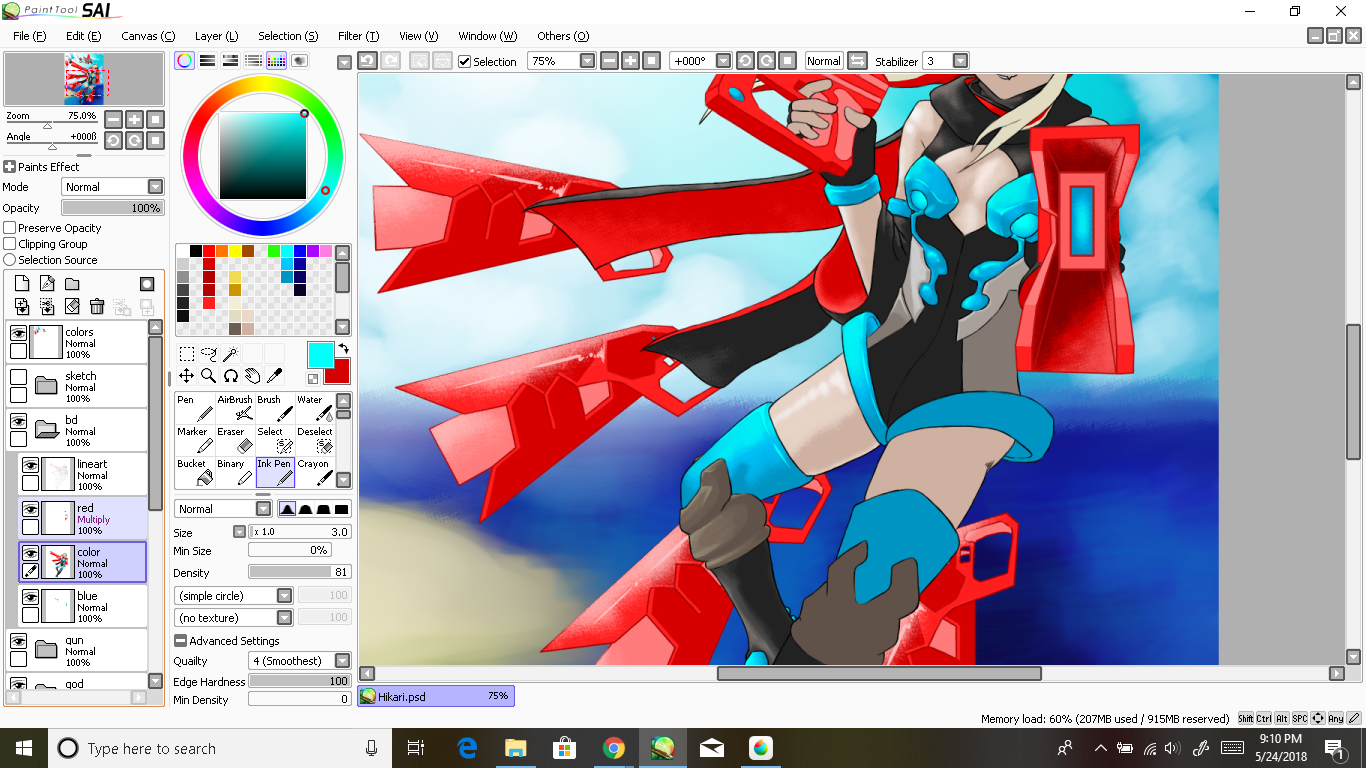This screenshot has width=1366, height=768.
Task: Open the brush Normal mode dropdown
Action: point(264,509)
